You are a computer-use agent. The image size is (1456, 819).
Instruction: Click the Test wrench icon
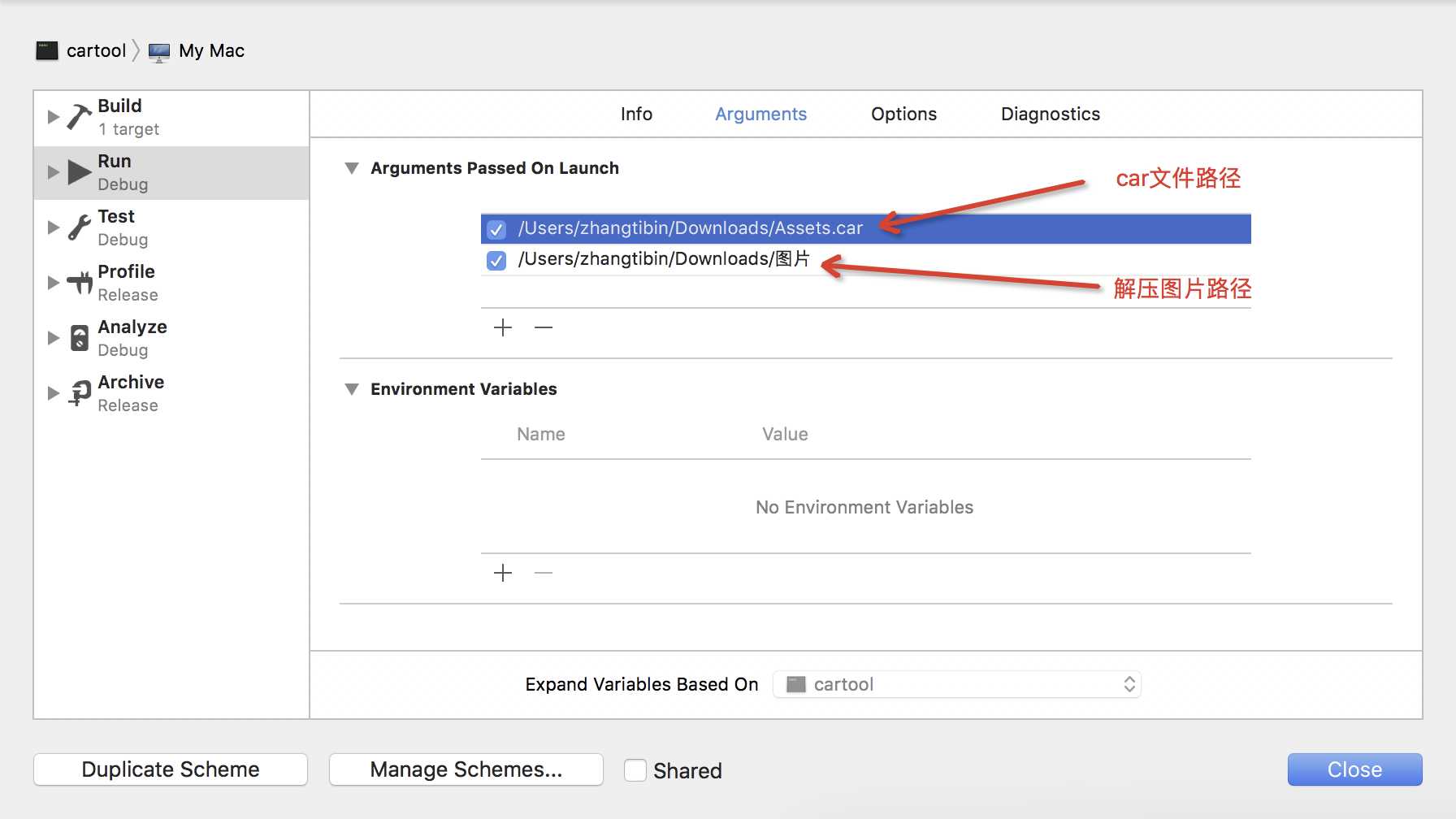79,227
